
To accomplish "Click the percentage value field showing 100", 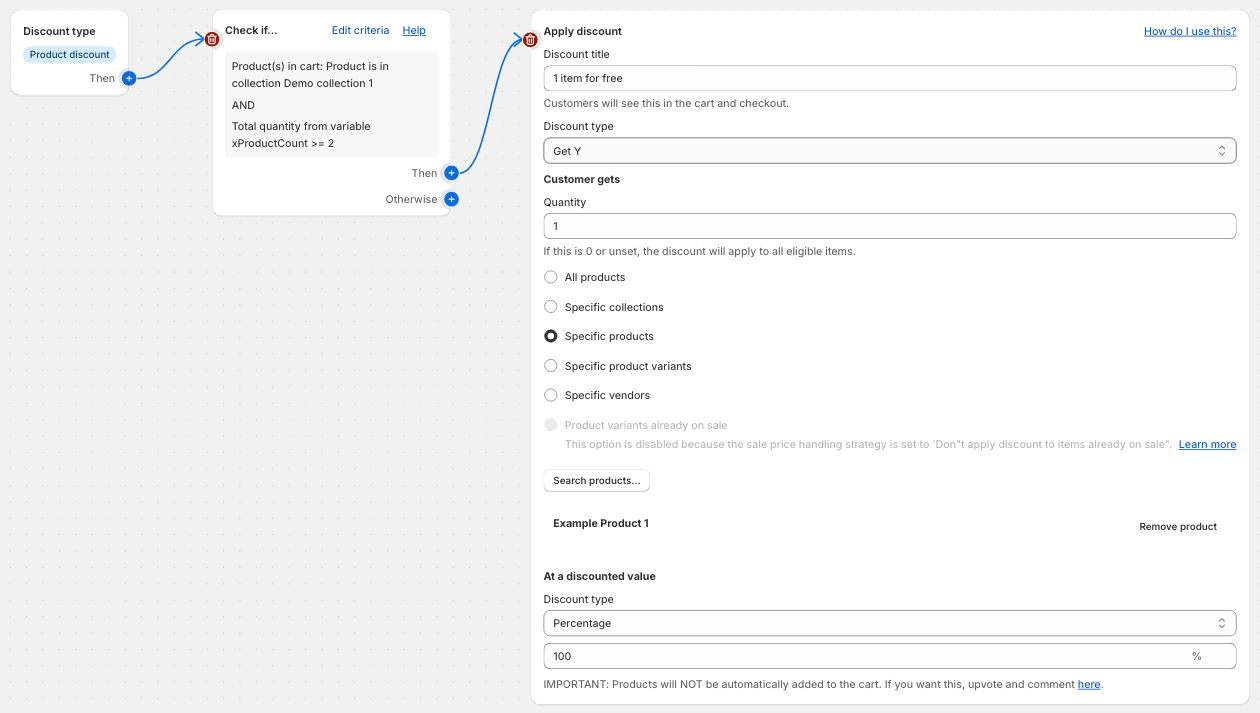I will [x=865, y=656].
